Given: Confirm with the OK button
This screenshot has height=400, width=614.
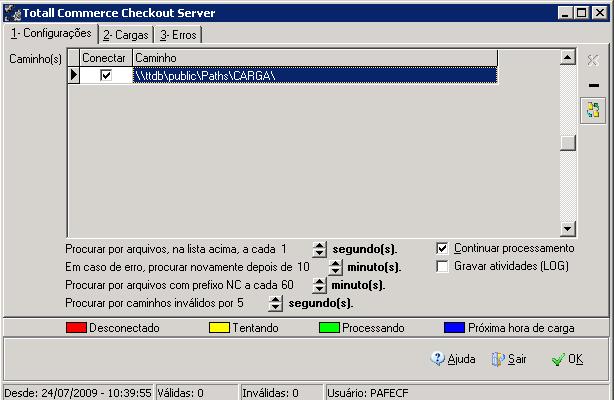Looking at the screenshot, I should pos(567,359).
